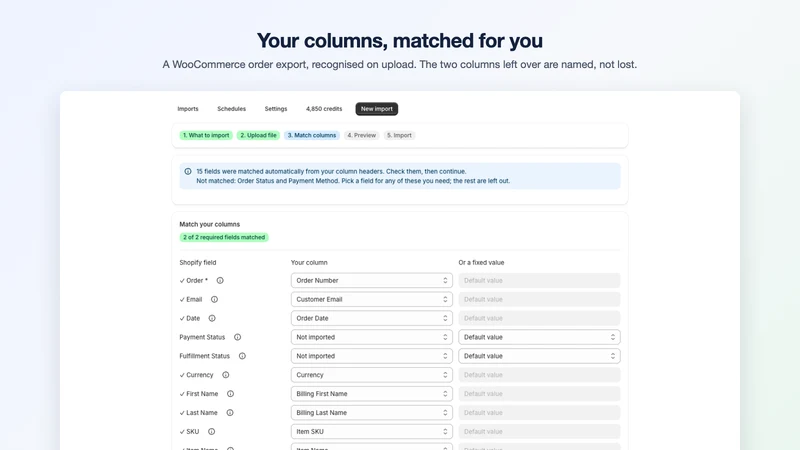The width and height of the screenshot is (800, 450).
Task: Click the 'Or a fixed value' column header
Action: point(481,262)
